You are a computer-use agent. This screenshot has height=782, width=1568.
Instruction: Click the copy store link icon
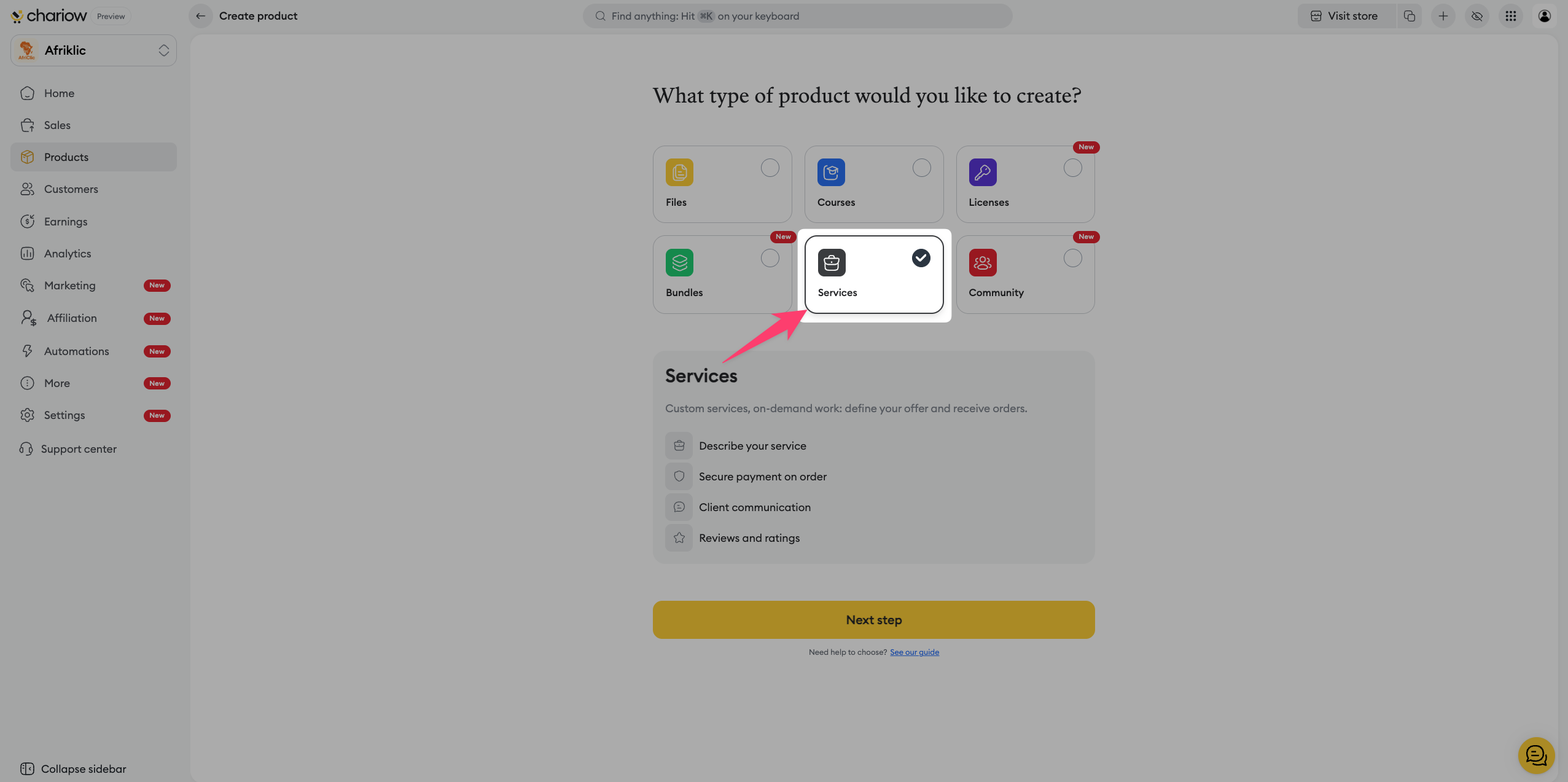tap(1410, 16)
